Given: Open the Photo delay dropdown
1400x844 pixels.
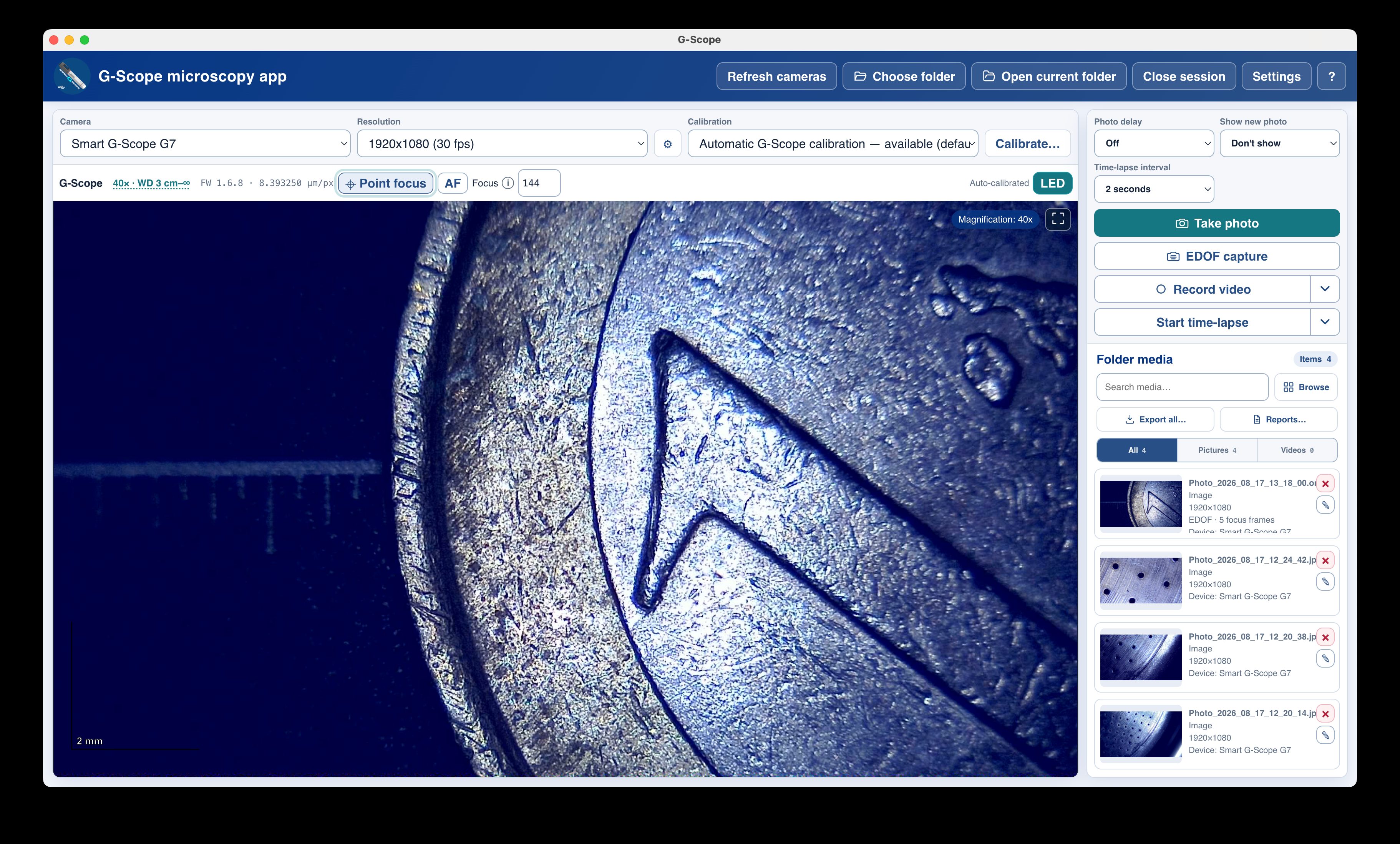Looking at the screenshot, I should (x=1154, y=143).
